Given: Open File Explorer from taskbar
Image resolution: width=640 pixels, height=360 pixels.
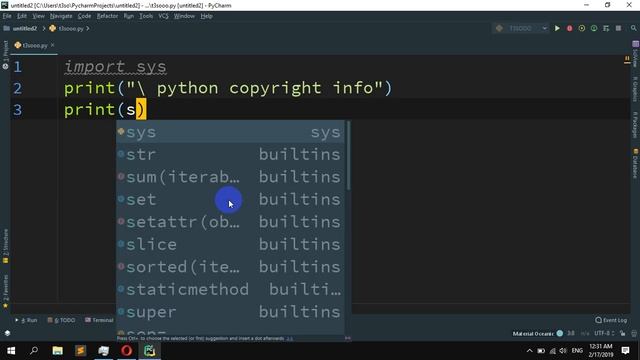Looking at the screenshot, I should 58,351.
